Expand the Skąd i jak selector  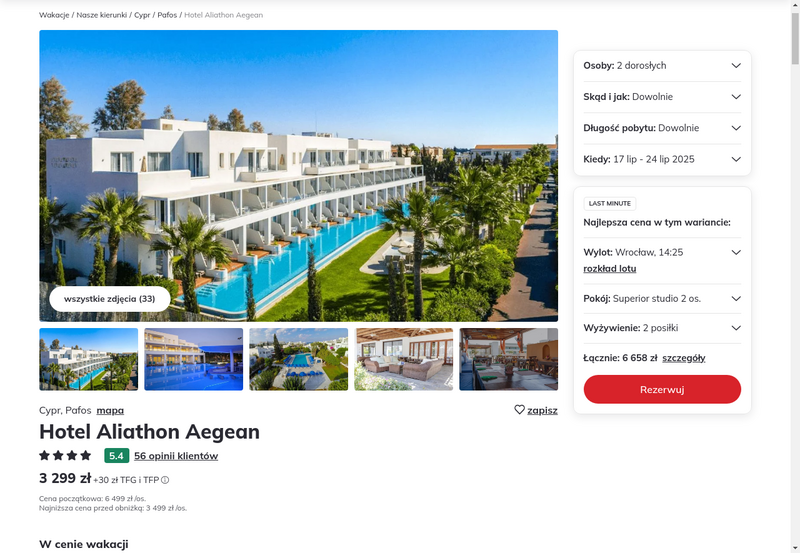662,96
